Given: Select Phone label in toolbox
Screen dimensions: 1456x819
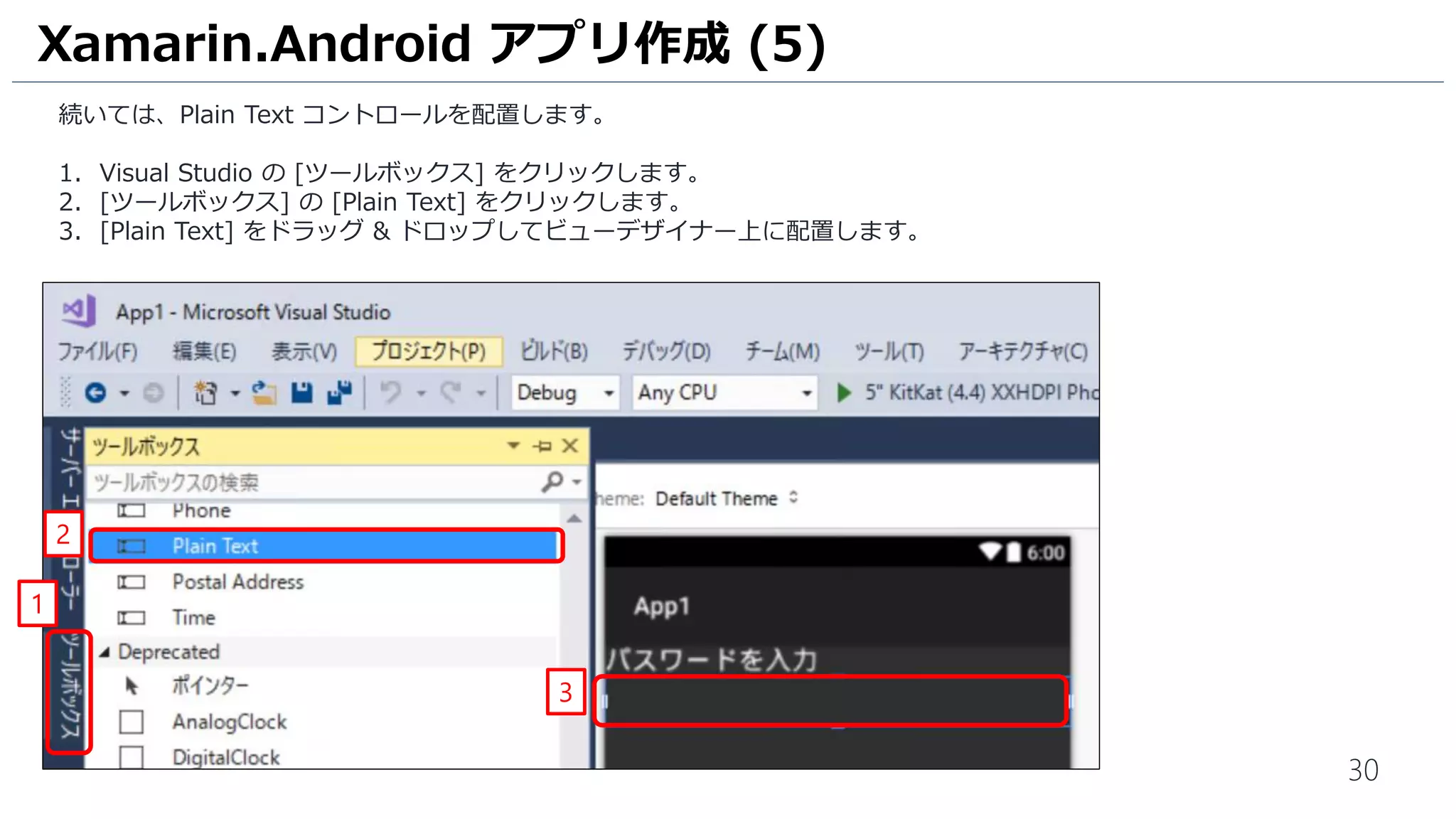Looking at the screenshot, I should 201,511.
